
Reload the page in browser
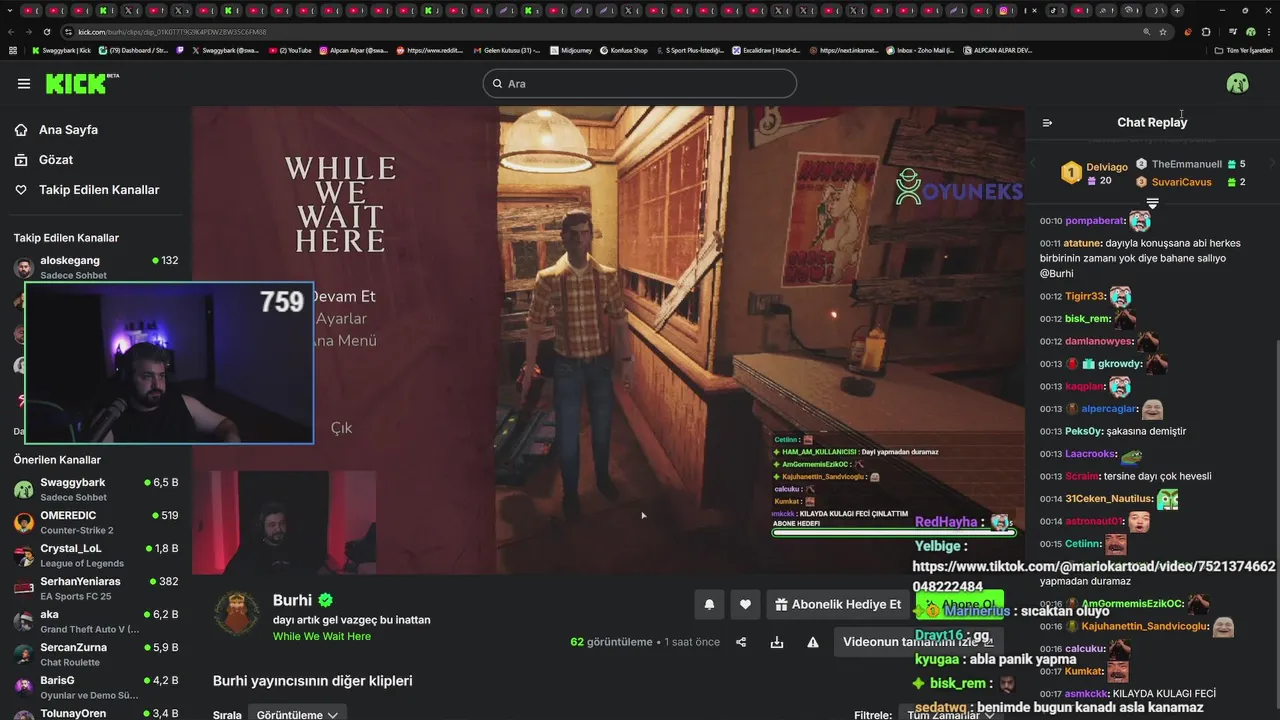pos(48,32)
